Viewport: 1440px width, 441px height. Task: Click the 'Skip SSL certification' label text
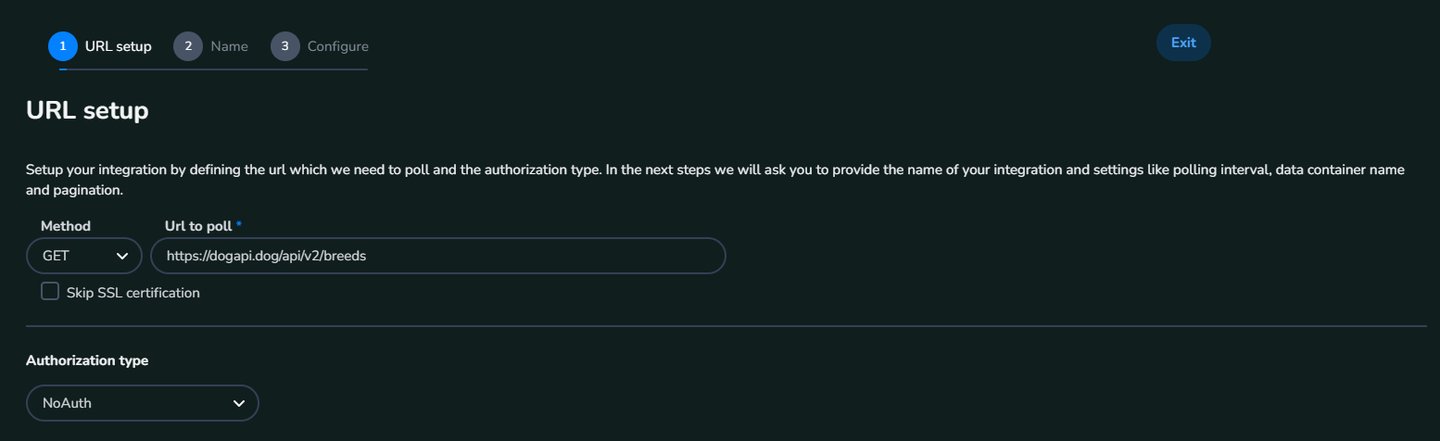pyautogui.click(x=133, y=293)
